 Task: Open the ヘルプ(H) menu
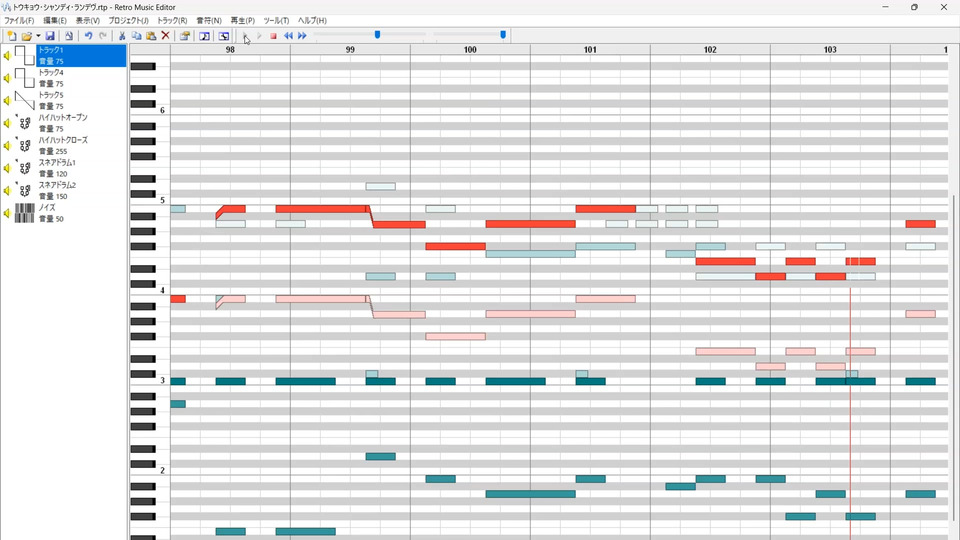(x=312, y=20)
